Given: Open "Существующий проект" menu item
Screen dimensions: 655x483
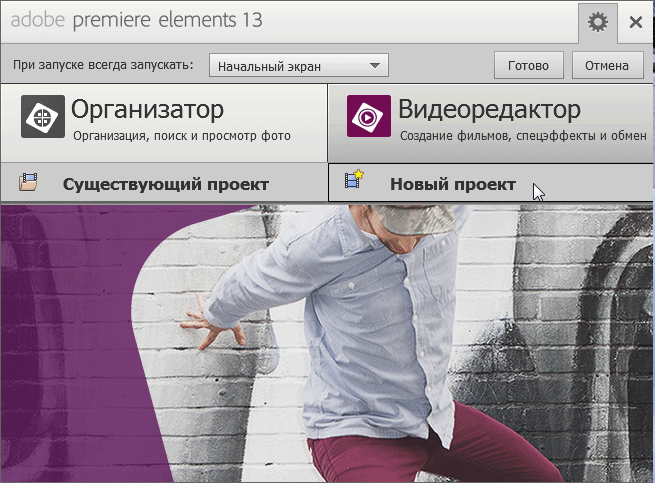Looking at the screenshot, I should pyautogui.click(x=164, y=183).
